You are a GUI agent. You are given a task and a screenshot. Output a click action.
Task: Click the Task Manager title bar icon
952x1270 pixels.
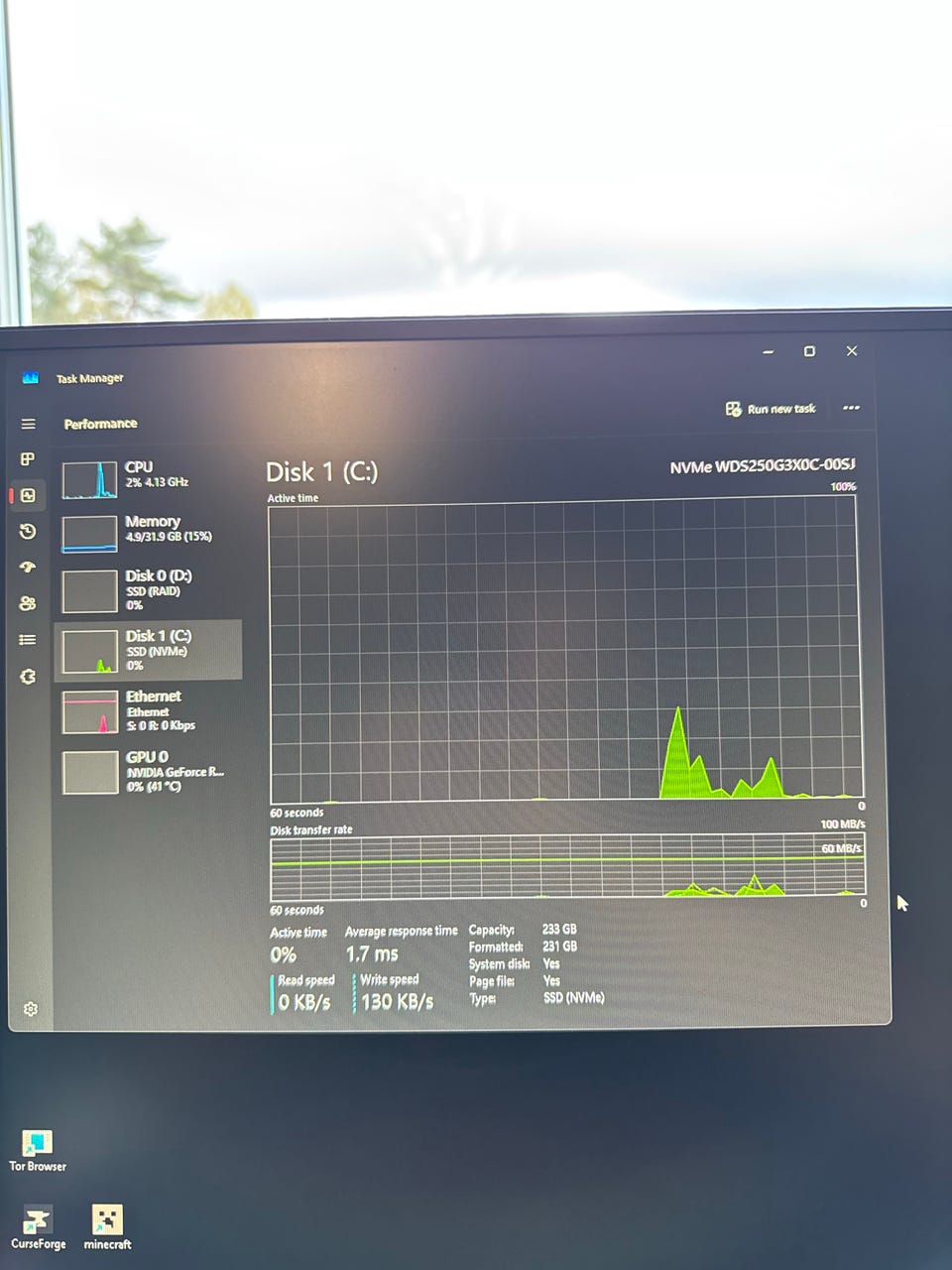(30, 378)
